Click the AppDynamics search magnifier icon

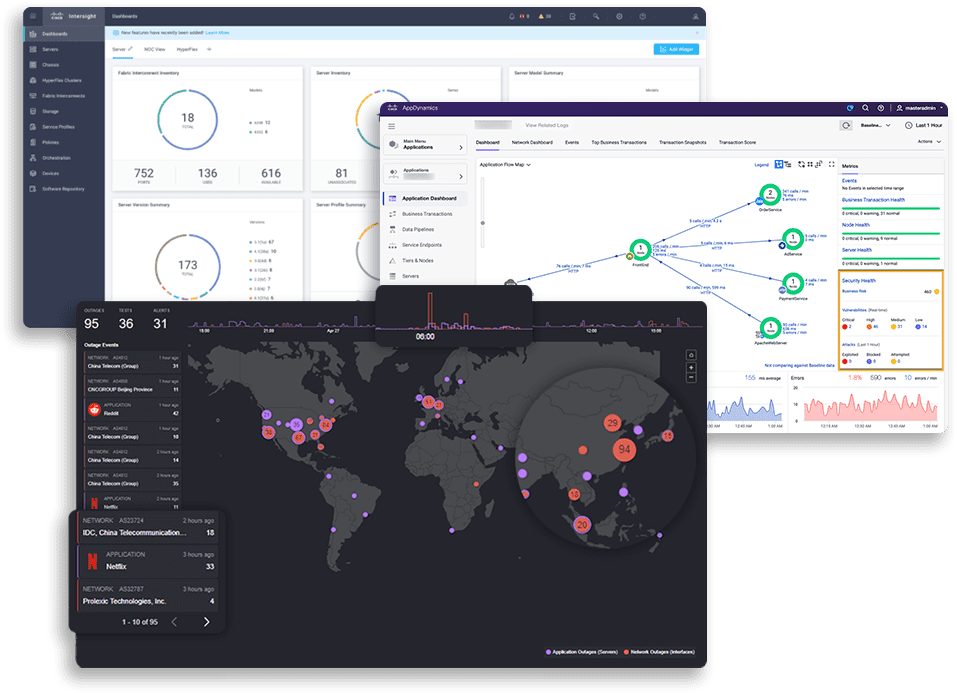click(x=865, y=108)
